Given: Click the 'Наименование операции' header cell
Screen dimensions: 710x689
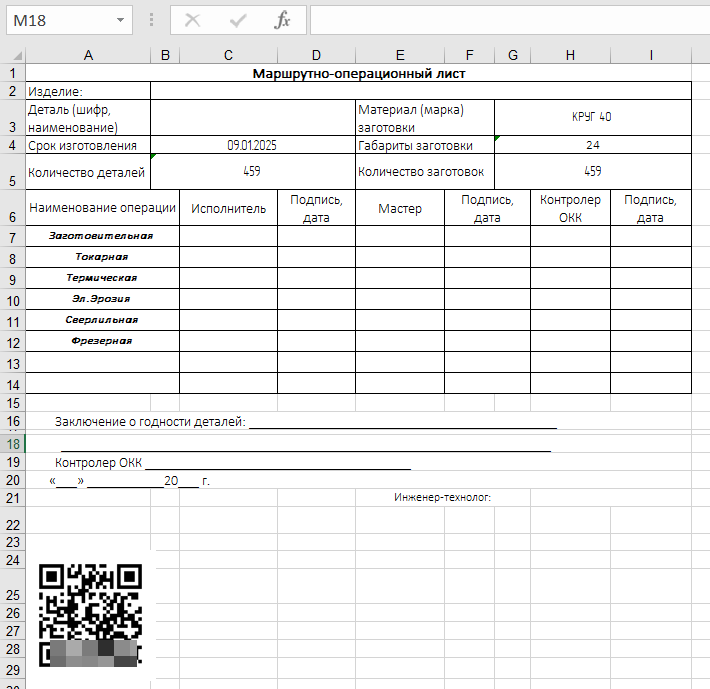Looking at the screenshot, I should 102,208.
